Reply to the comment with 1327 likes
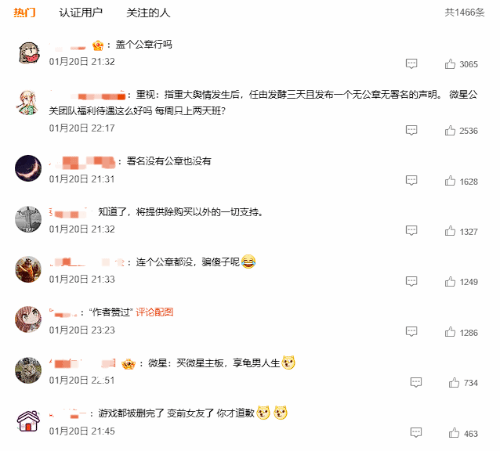This screenshot has width=500, height=451. (x=411, y=230)
